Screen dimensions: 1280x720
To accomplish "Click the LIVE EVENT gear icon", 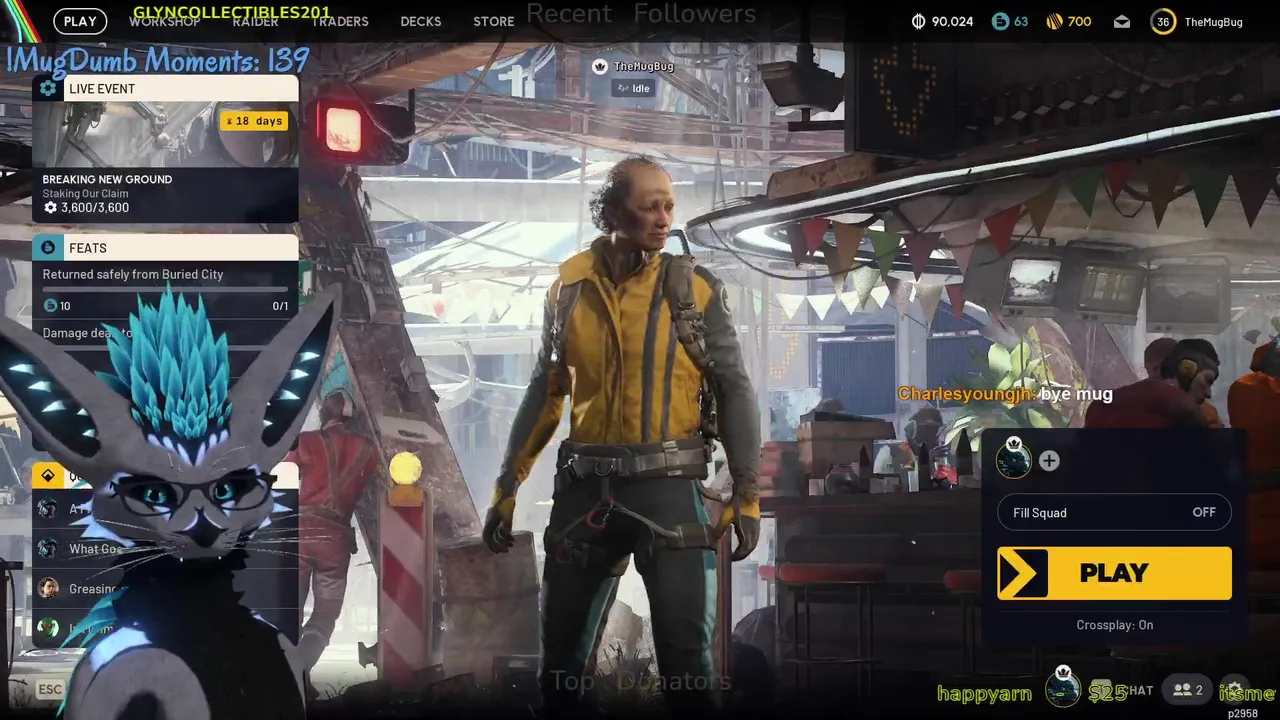I will [x=48, y=88].
